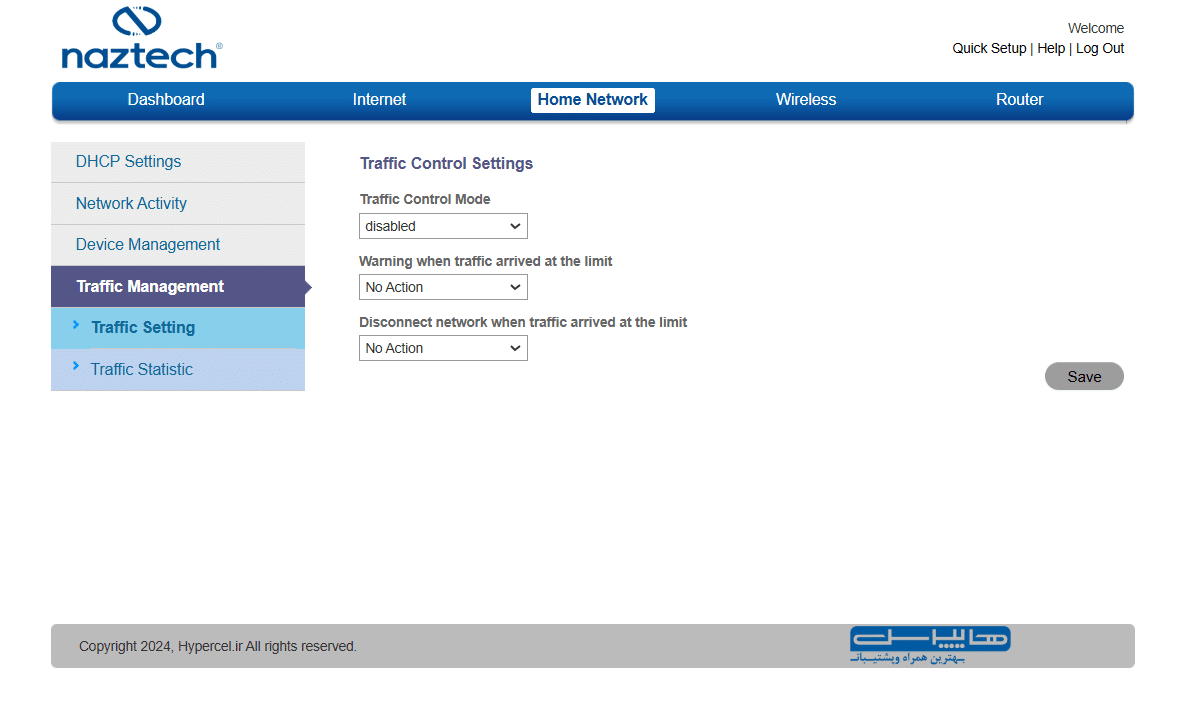
Task: Log Out of the router
Action: (1100, 48)
